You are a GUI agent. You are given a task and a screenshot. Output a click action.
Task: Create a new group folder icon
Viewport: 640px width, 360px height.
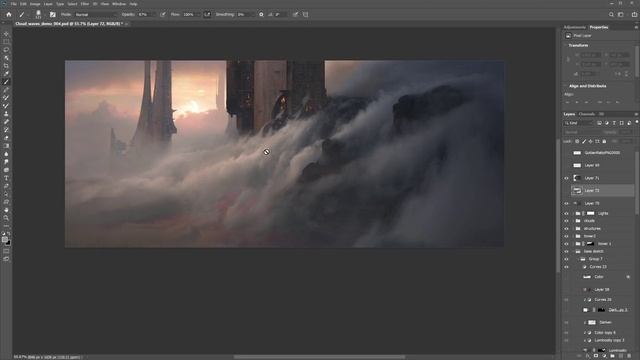pos(612,356)
